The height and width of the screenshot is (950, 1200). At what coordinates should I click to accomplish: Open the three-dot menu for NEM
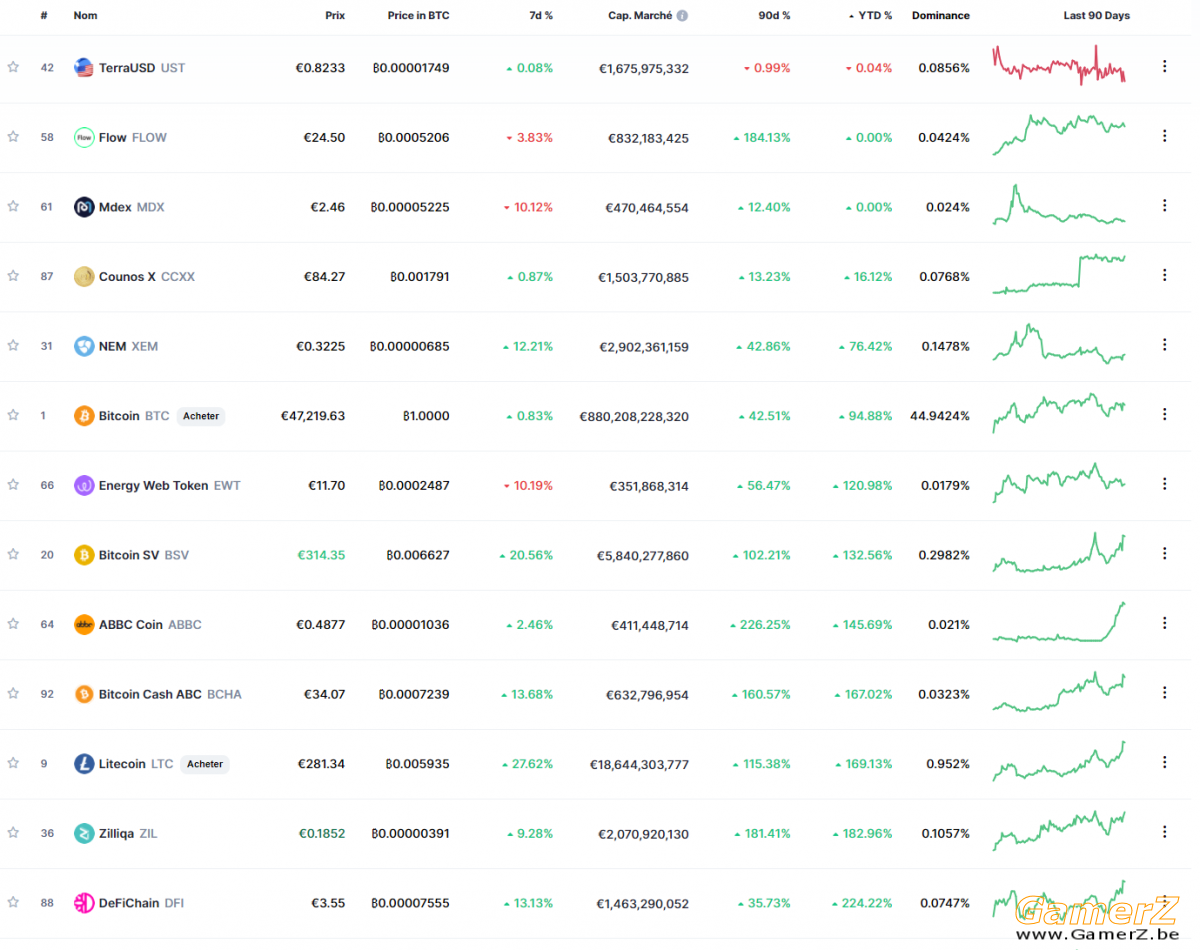1164,344
